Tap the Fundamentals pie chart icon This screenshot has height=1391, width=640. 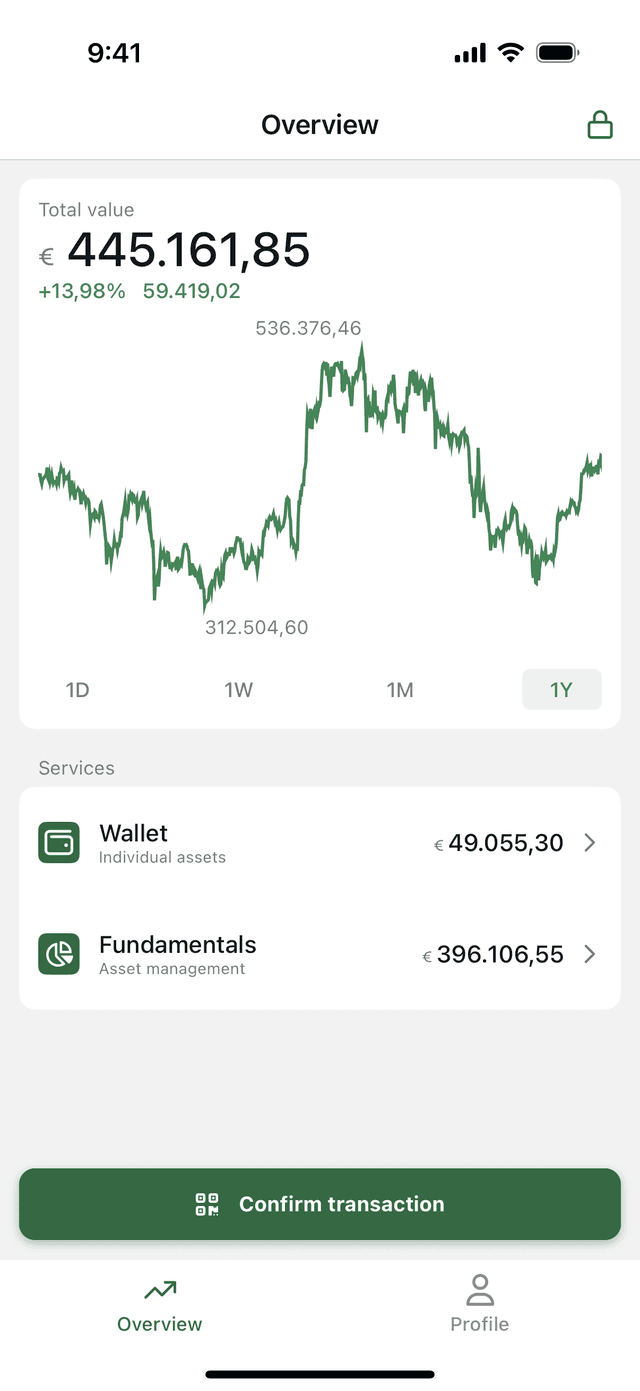pos(59,954)
